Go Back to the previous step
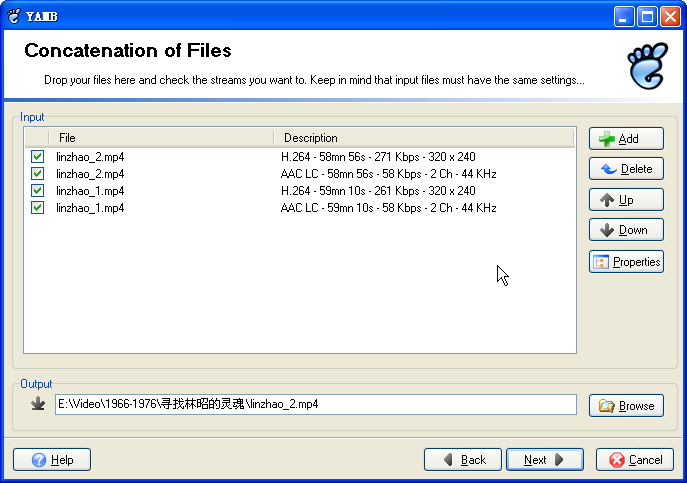This screenshot has width=687, height=483. [x=463, y=460]
